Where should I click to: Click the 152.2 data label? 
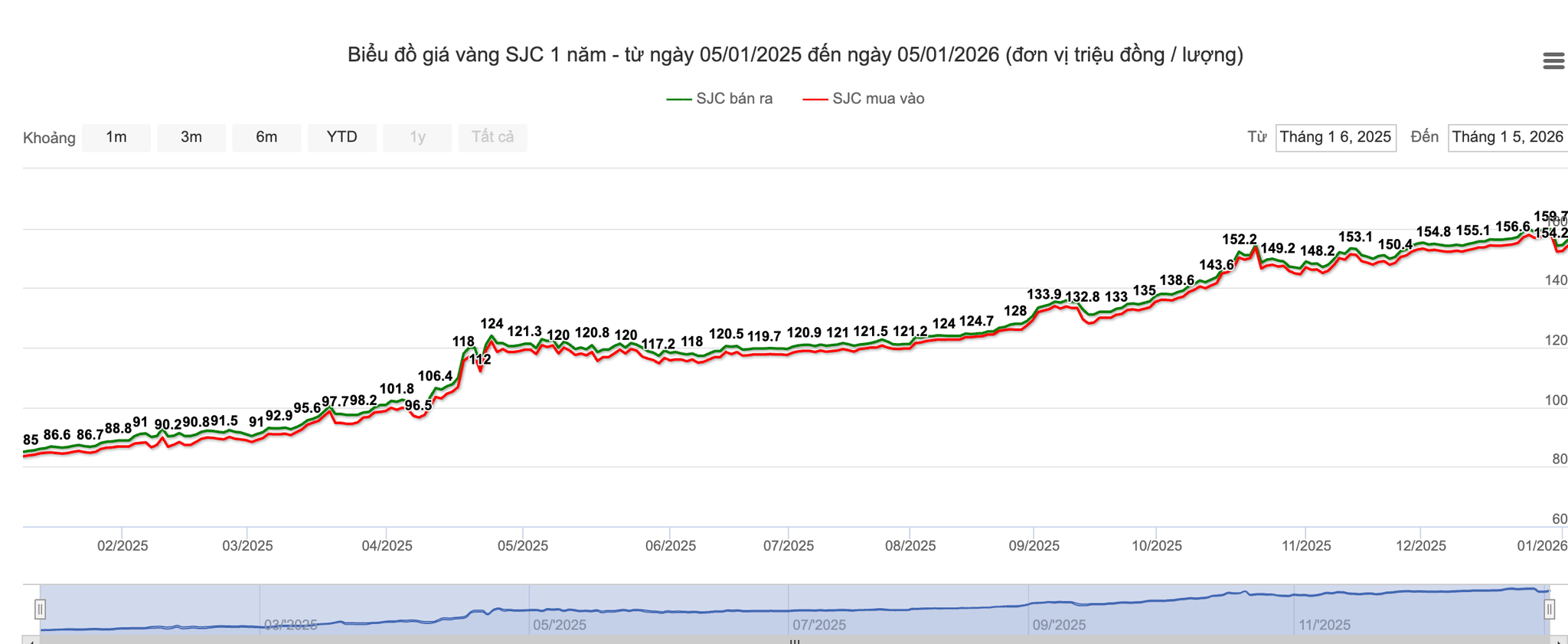click(x=1239, y=240)
